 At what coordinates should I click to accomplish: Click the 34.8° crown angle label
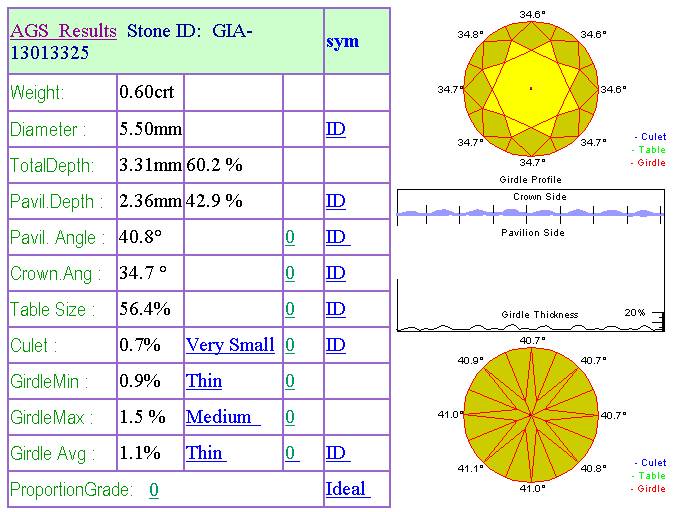click(x=470, y=34)
